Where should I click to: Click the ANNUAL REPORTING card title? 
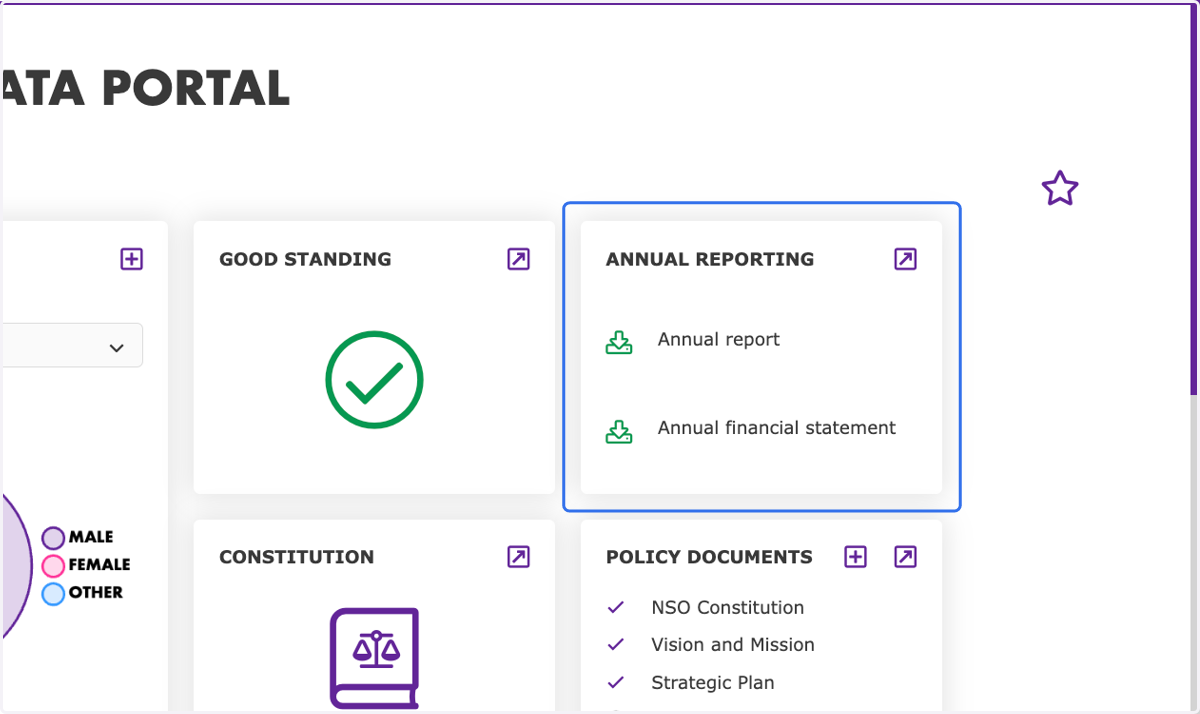coord(710,259)
